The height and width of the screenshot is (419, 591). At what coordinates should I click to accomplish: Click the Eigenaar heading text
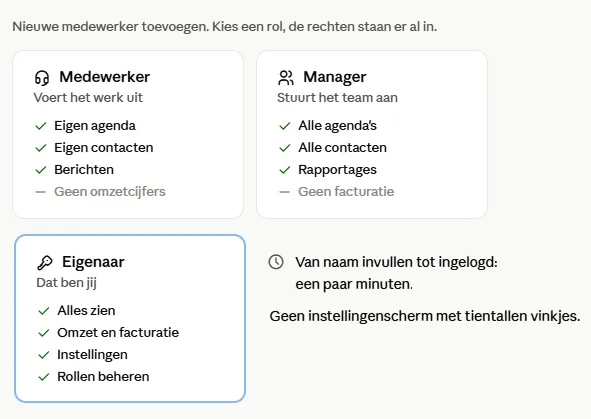tap(93, 262)
